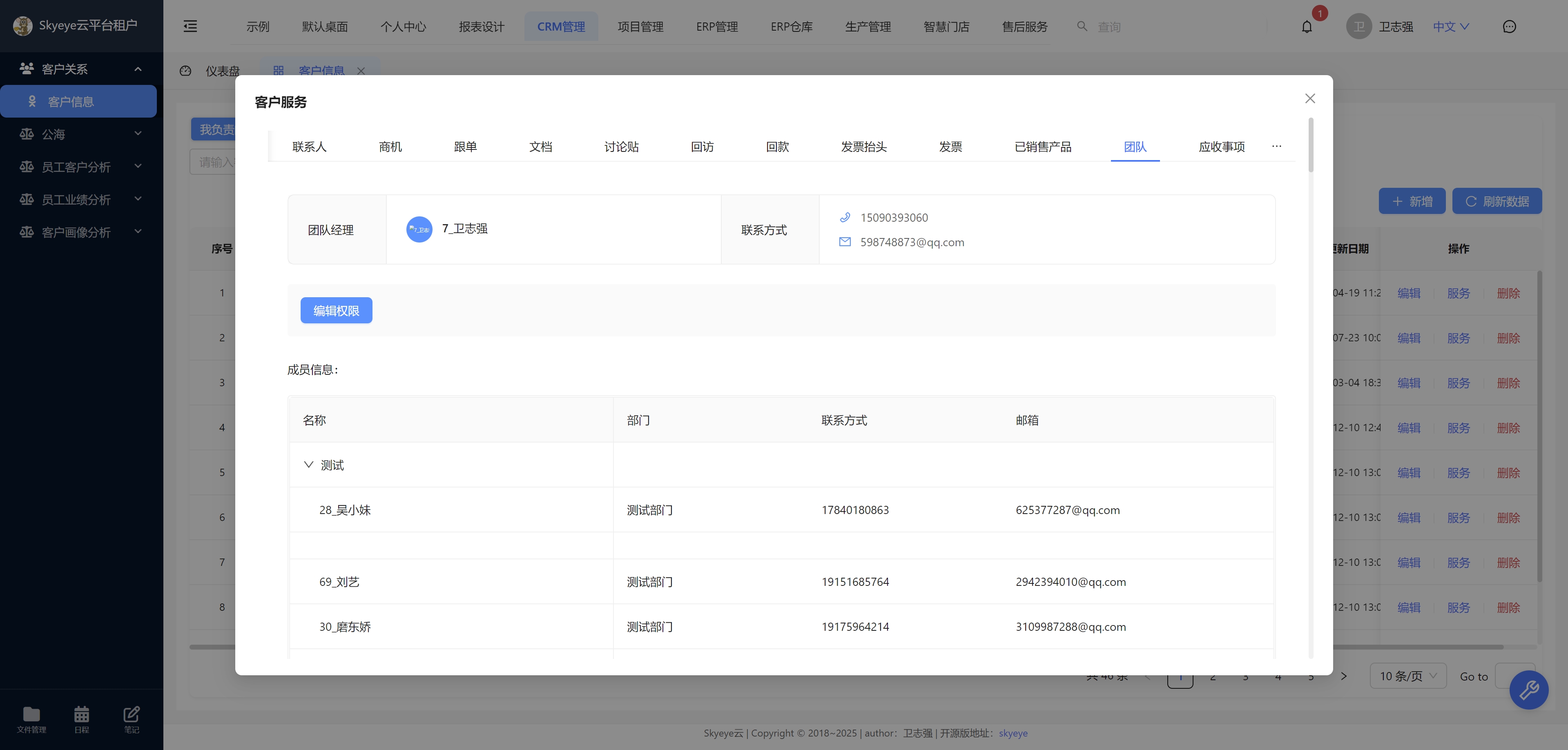Screen dimensions: 1568x750
Task: Switch to the 发票 tab
Action: (950, 147)
